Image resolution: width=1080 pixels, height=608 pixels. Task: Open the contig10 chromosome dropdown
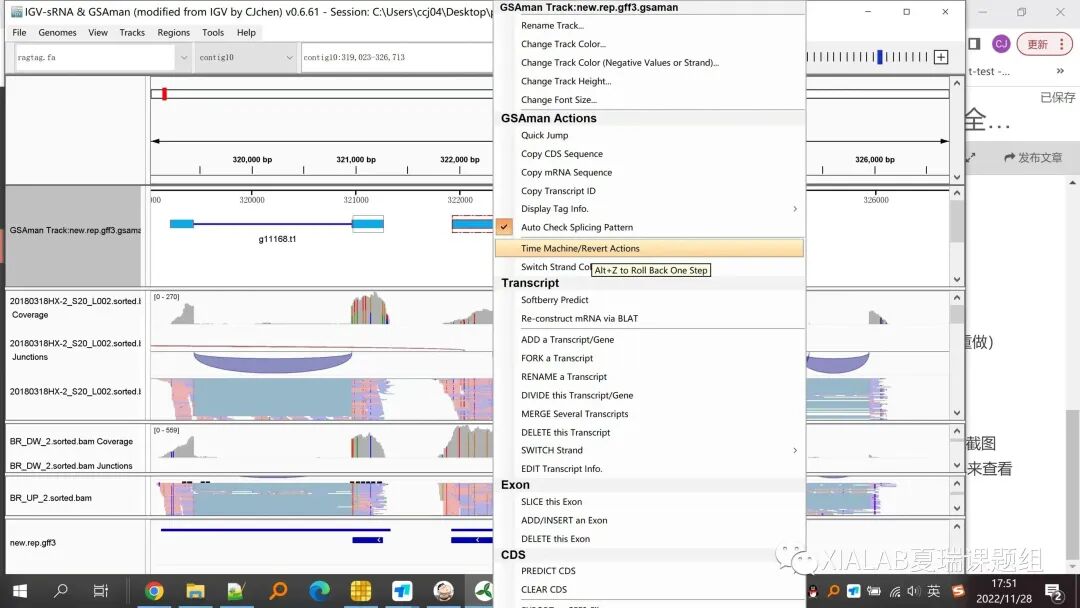(289, 57)
